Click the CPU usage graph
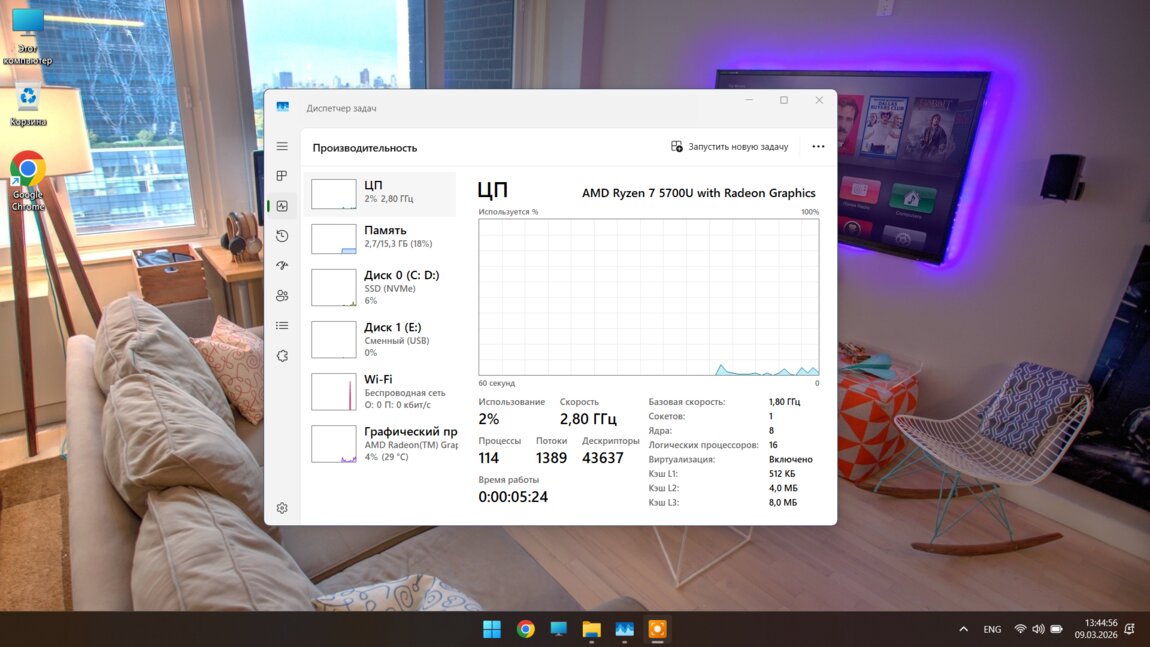 pyautogui.click(x=648, y=297)
